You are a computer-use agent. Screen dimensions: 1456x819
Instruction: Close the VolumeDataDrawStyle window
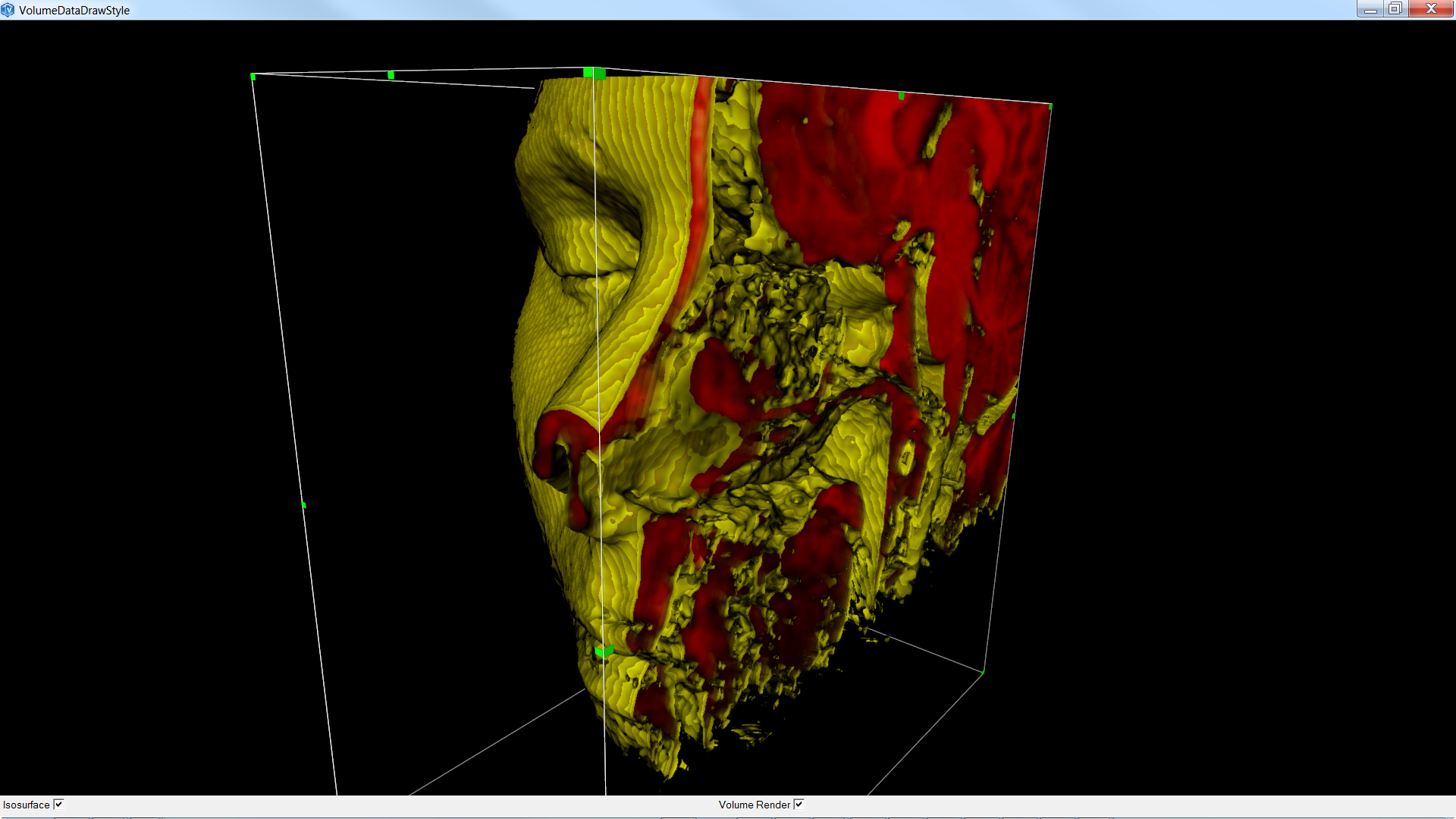pos(1431,9)
